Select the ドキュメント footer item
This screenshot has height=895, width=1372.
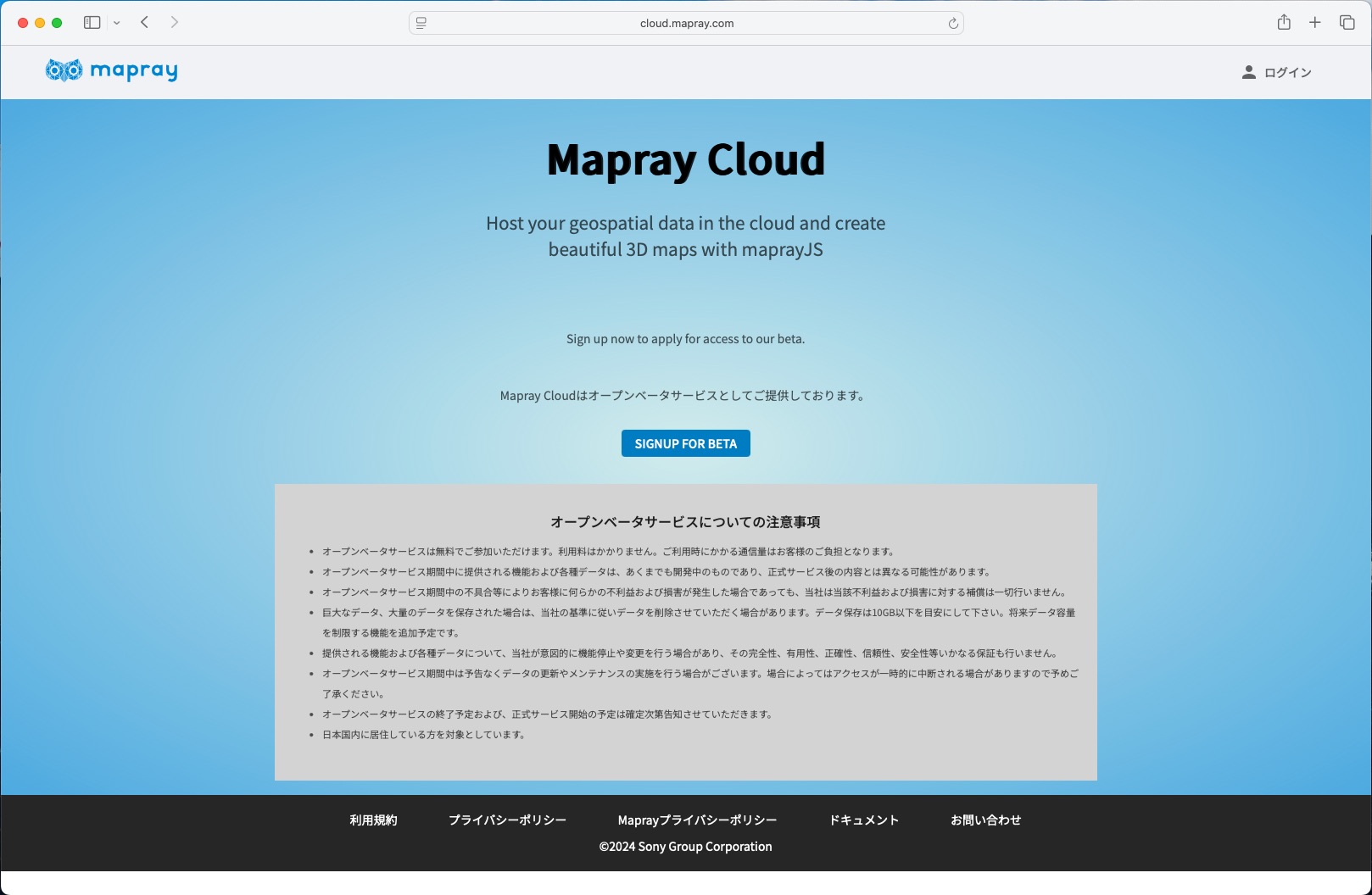pyautogui.click(x=863, y=820)
